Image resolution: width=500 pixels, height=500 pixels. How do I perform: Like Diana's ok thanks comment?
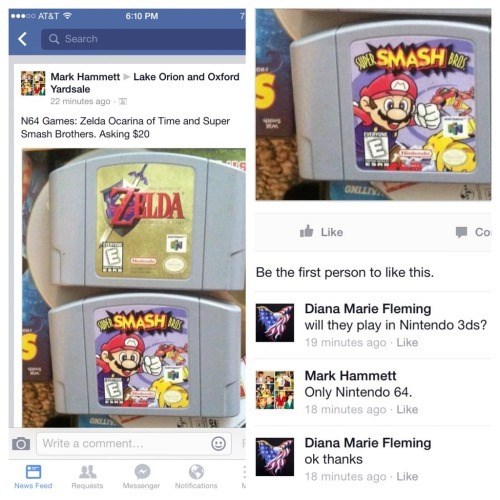click(407, 476)
